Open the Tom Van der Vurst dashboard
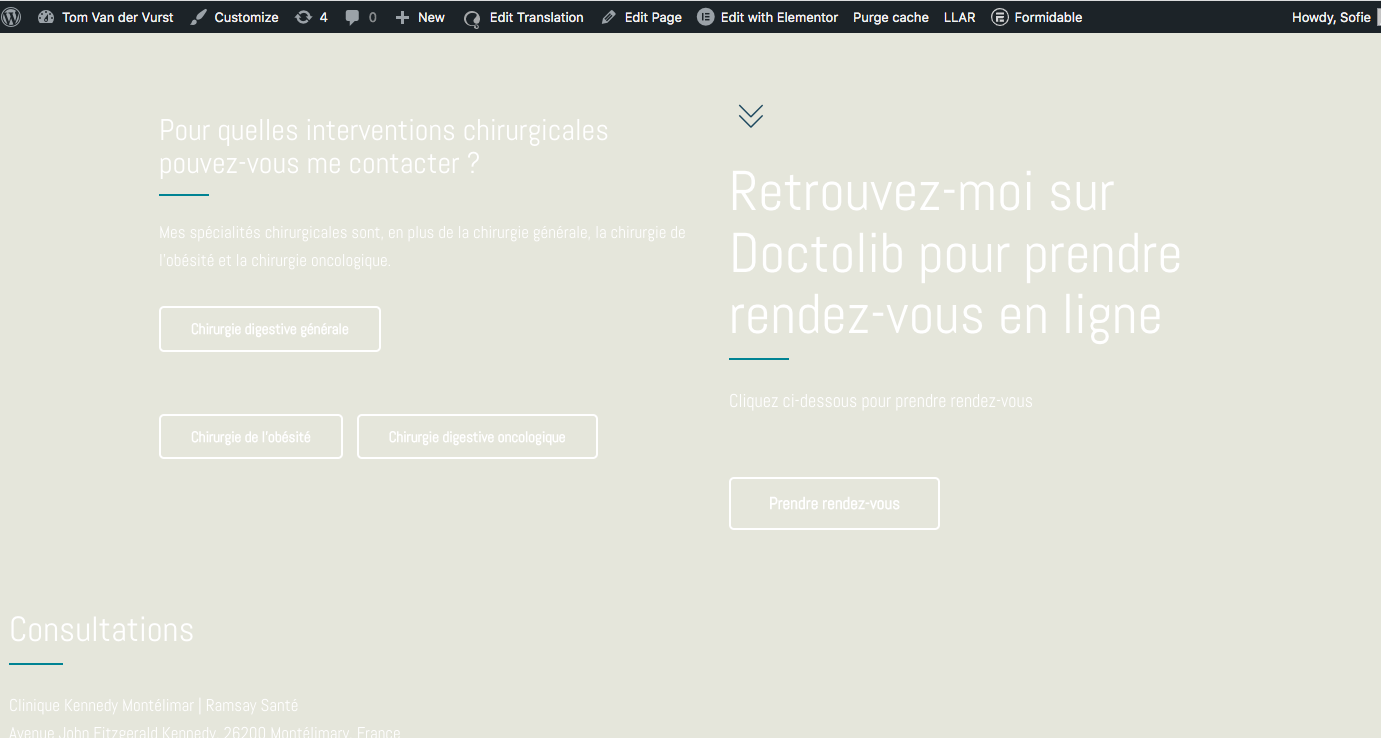 click(106, 17)
